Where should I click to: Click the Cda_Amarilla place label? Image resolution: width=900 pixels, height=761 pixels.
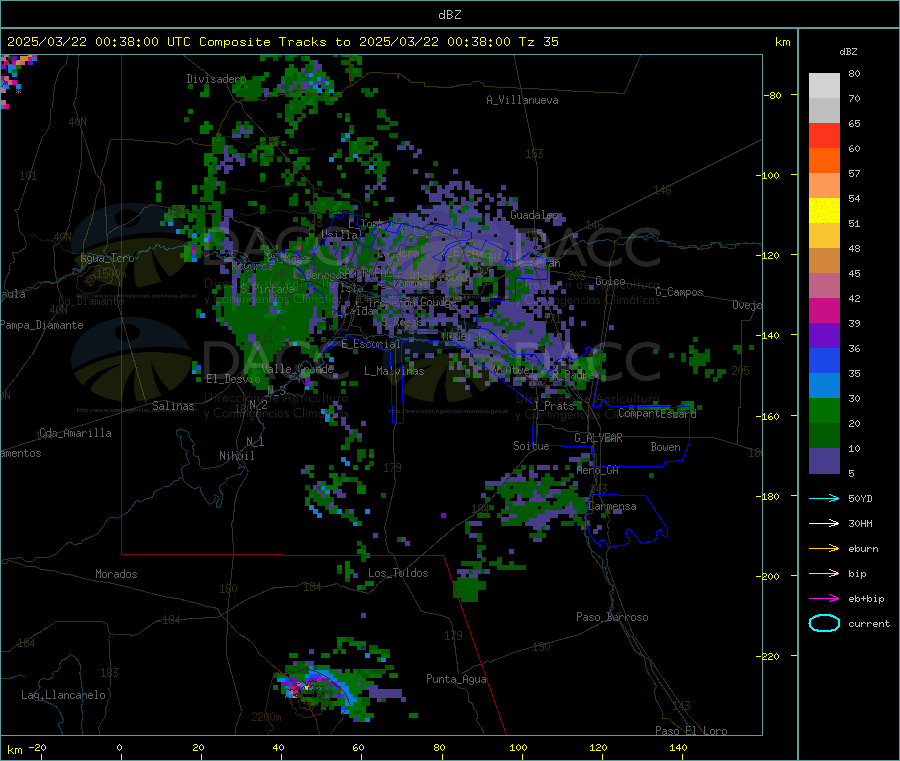click(x=75, y=433)
